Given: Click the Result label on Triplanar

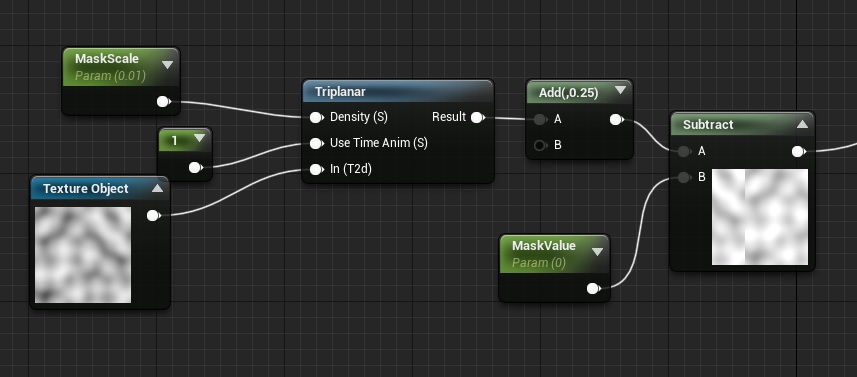Looking at the screenshot, I should click(449, 117).
